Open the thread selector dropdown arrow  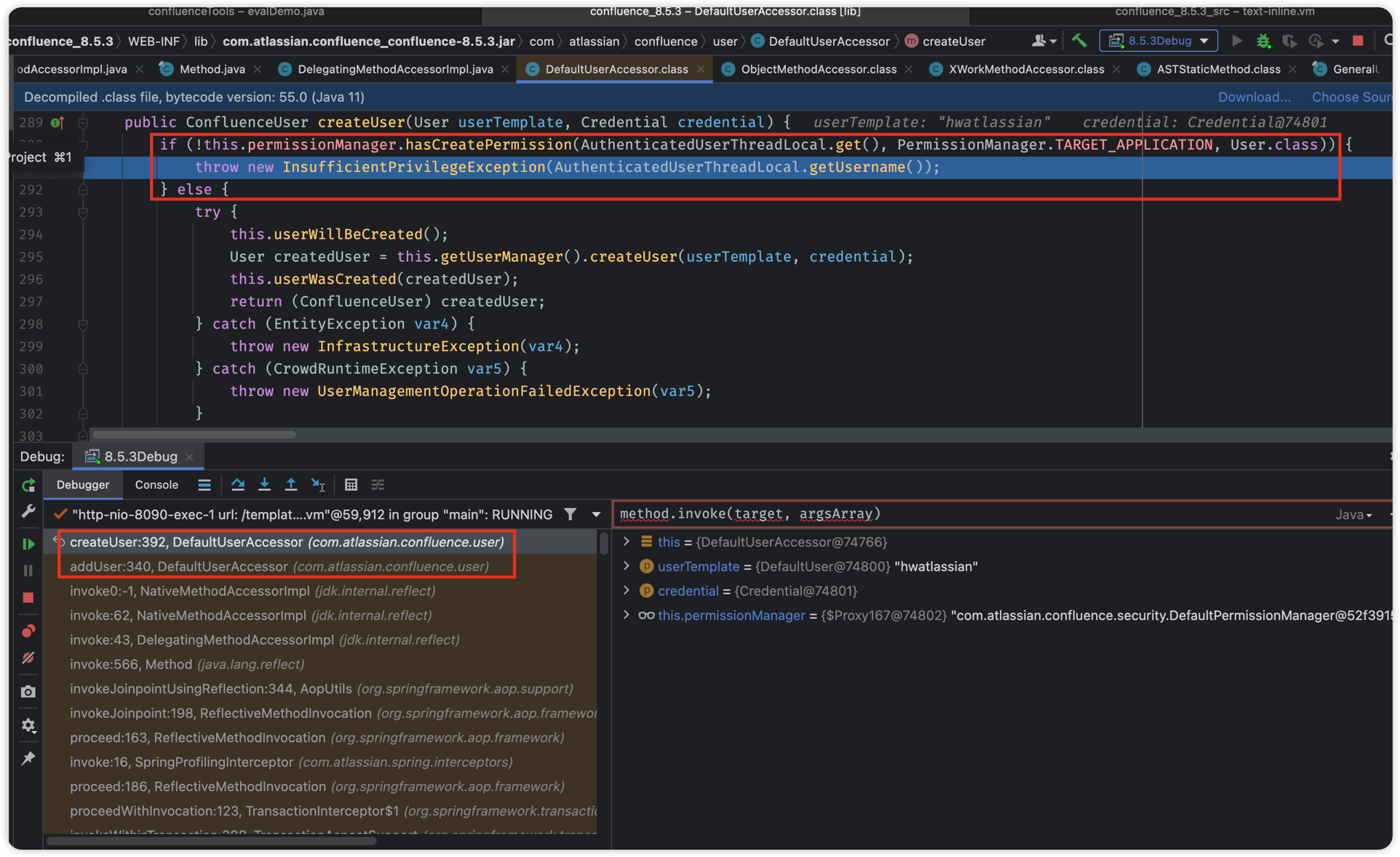pyautogui.click(x=596, y=514)
